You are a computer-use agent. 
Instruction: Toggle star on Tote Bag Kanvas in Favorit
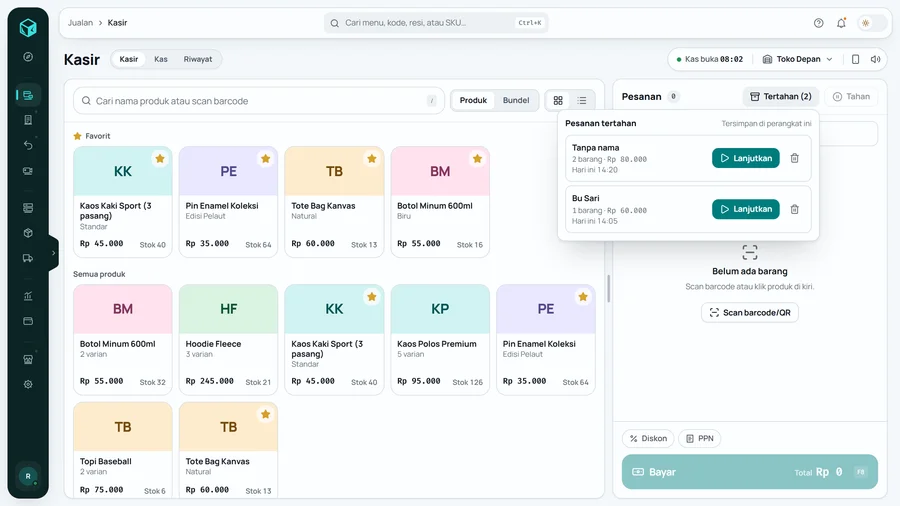[372, 158]
